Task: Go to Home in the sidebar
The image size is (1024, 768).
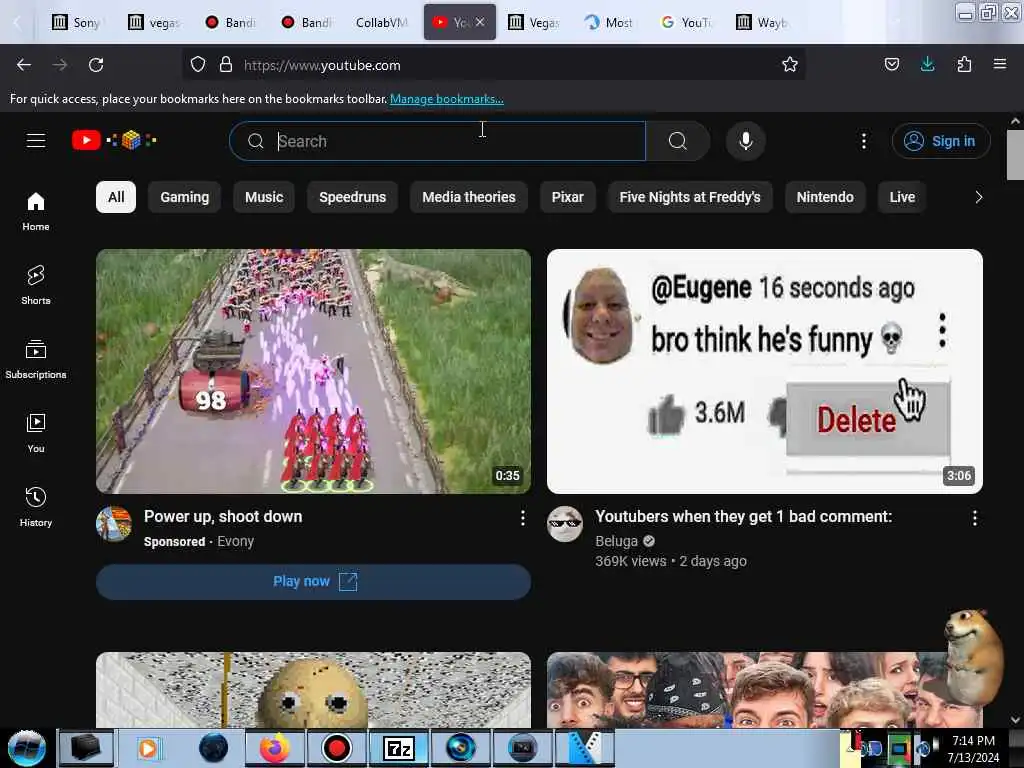Action: (x=36, y=212)
